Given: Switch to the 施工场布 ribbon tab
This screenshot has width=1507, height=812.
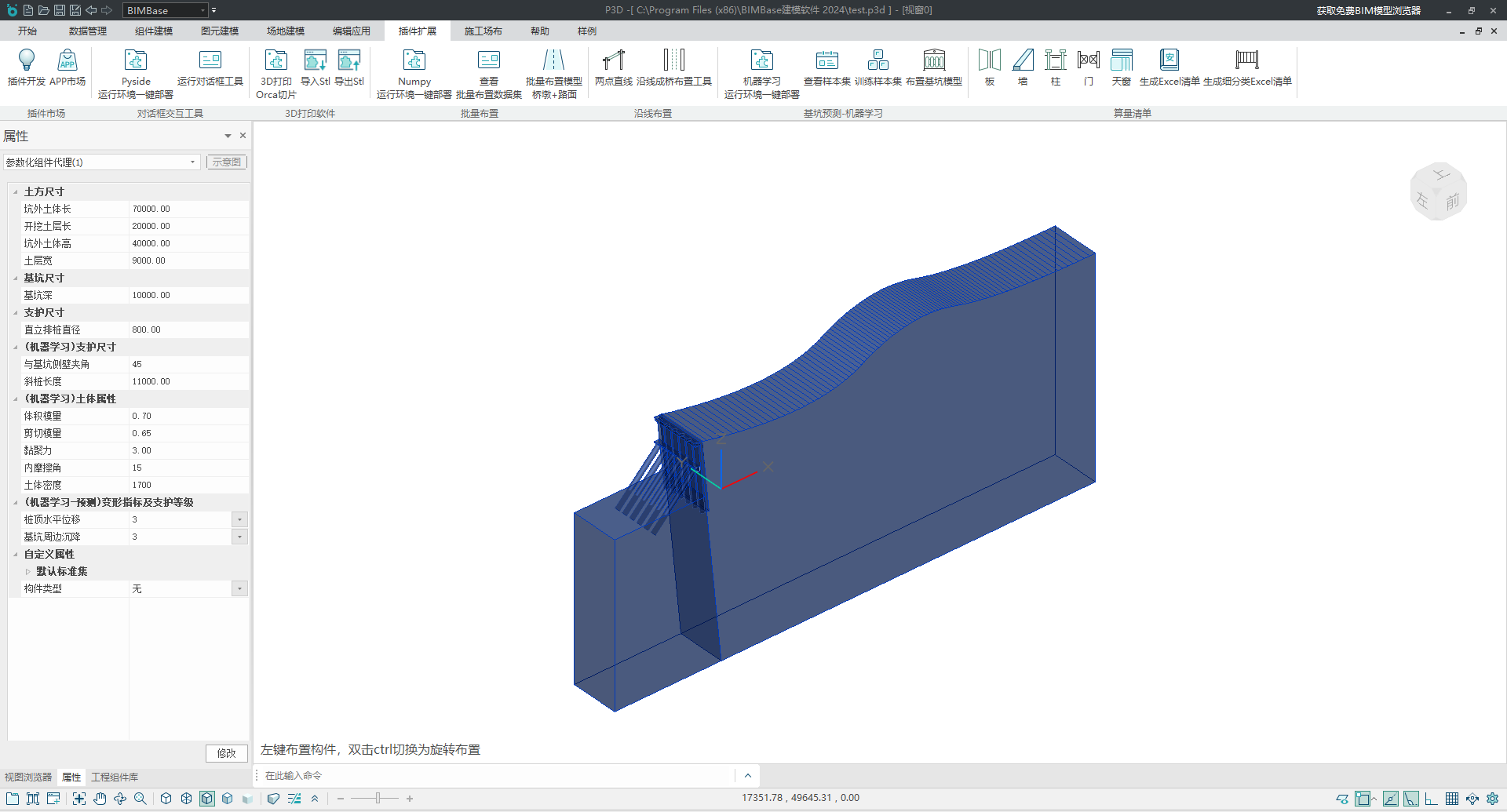Looking at the screenshot, I should click(483, 31).
